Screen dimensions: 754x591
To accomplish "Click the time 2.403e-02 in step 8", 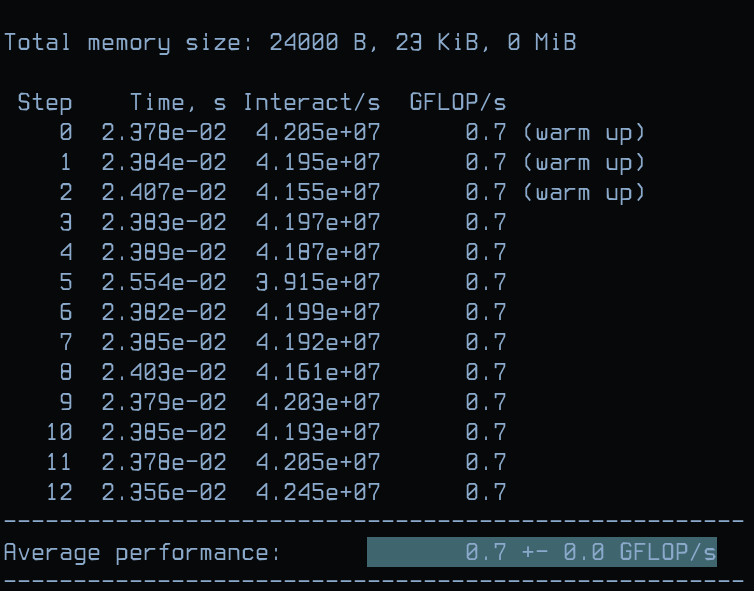I will (164, 372).
